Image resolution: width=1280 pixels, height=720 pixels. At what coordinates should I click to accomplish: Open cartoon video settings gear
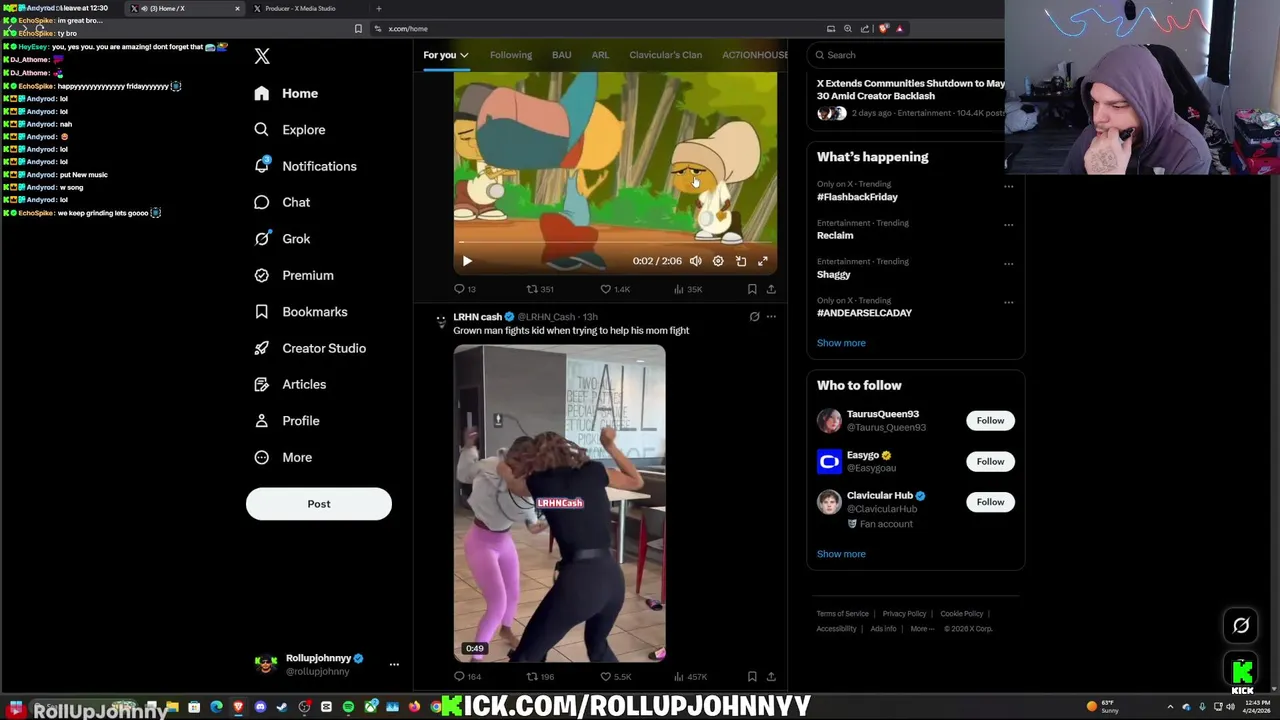[x=718, y=261]
